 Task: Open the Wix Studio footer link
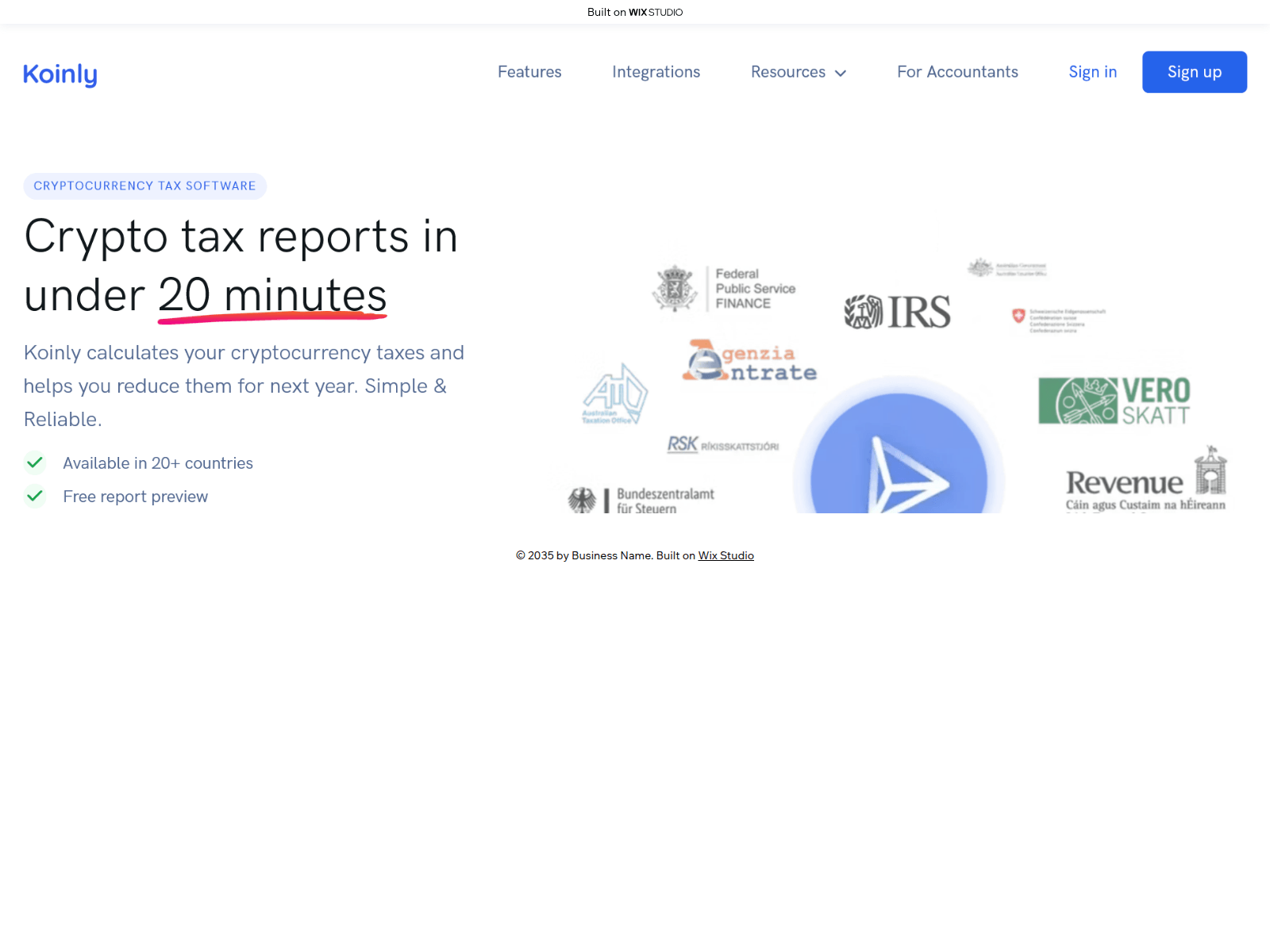725,555
